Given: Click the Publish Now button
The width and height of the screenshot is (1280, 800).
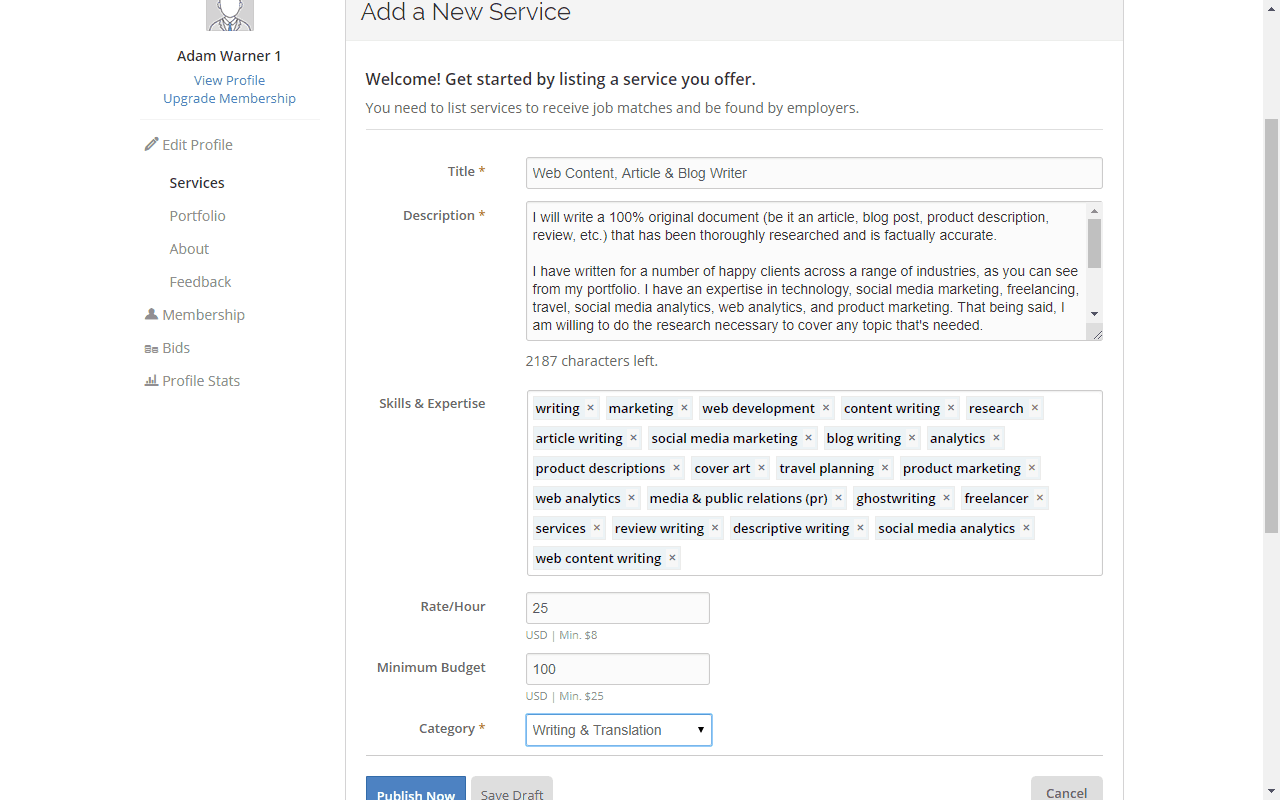Looking at the screenshot, I should (x=416, y=790).
